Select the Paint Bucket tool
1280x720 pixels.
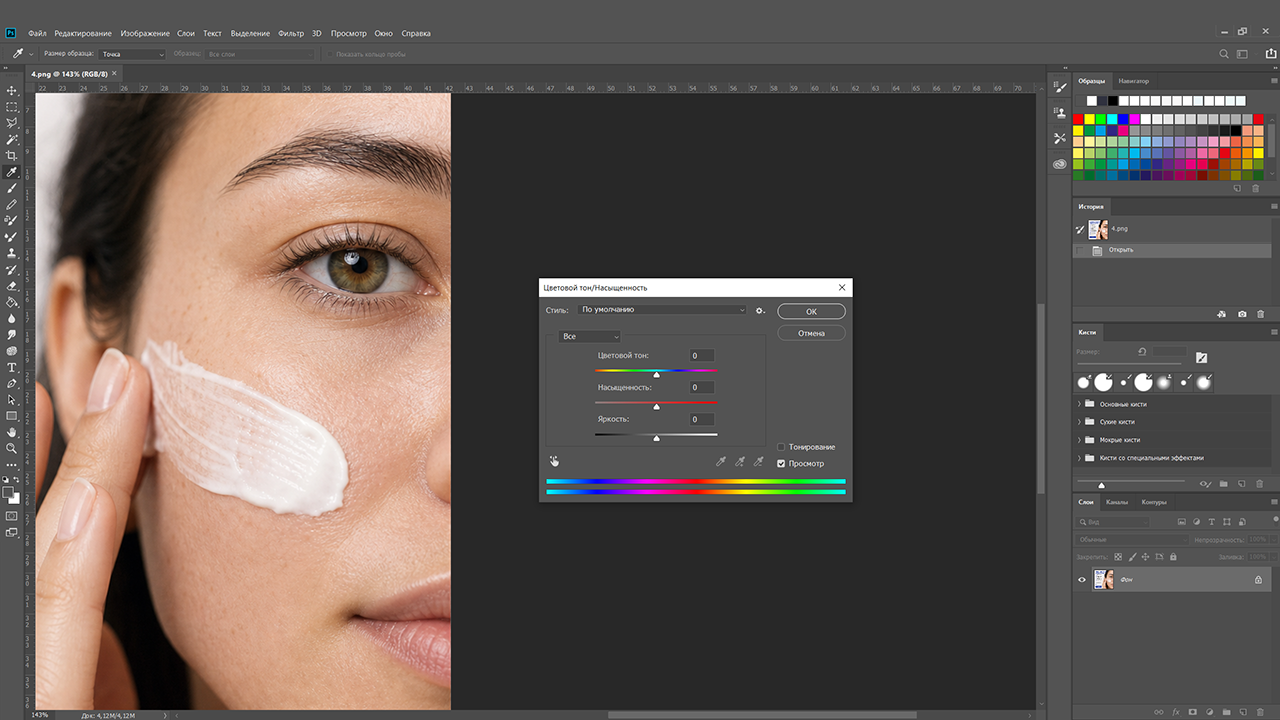click(12, 302)
